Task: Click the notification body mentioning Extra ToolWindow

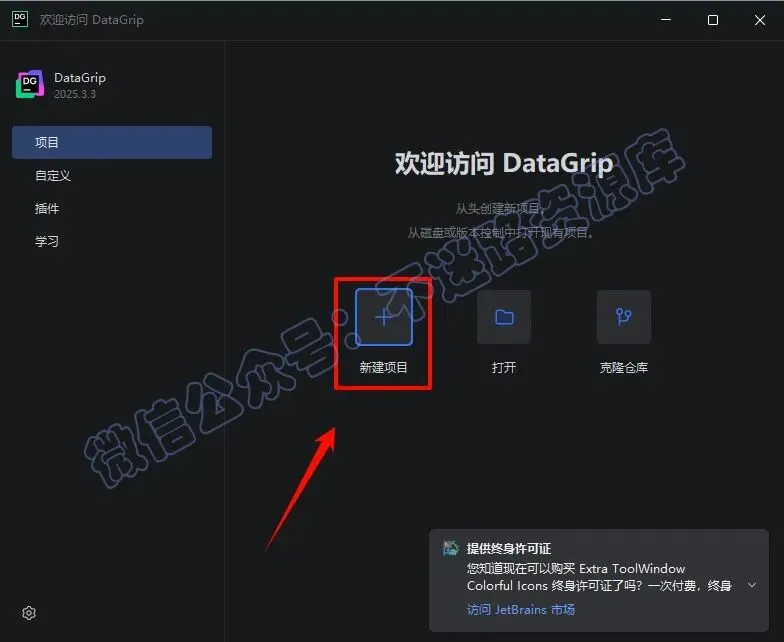Action: [599, 577]
